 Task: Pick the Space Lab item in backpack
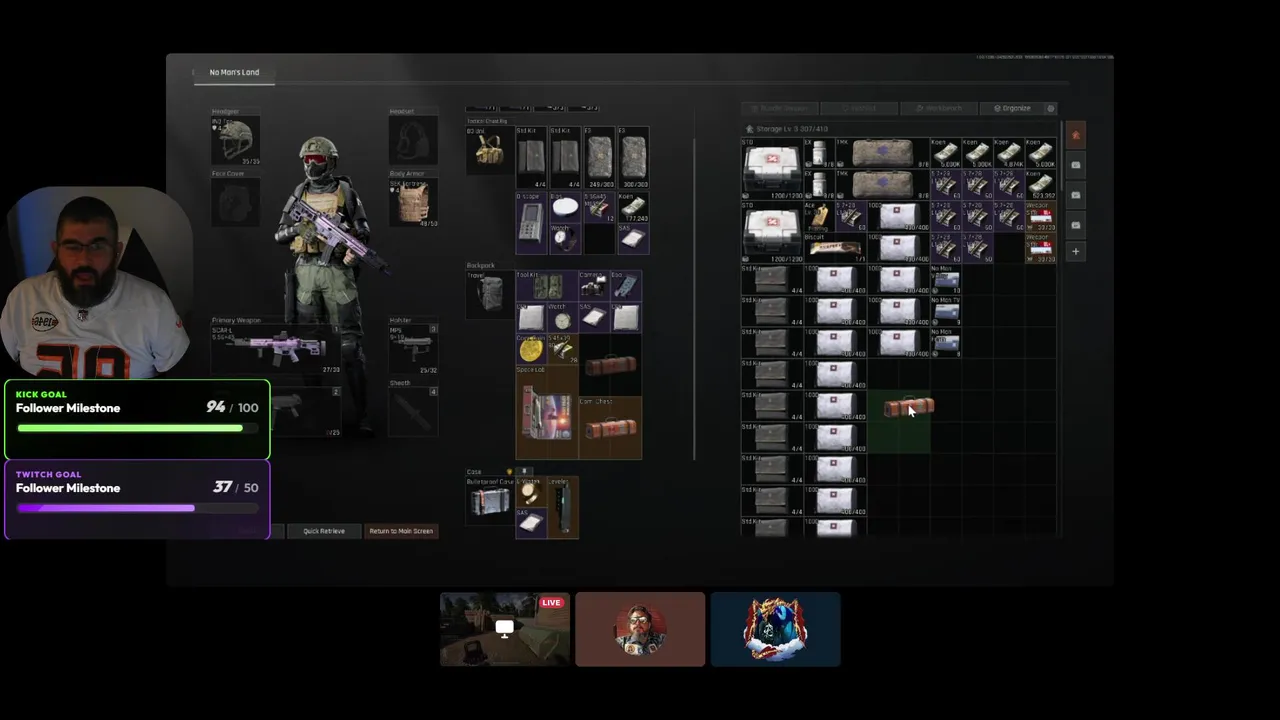click(x=546, y=413)
